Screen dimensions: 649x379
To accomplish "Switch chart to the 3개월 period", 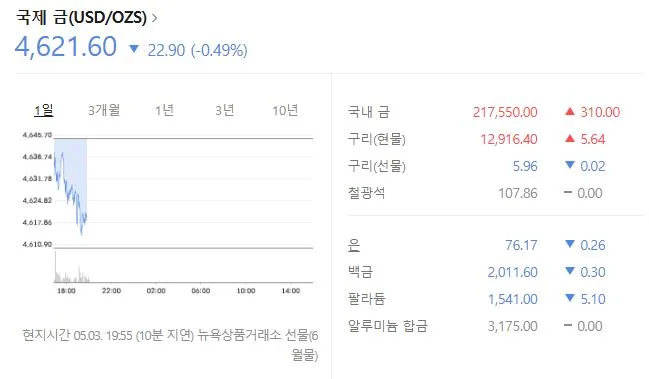I will (104, 110).
